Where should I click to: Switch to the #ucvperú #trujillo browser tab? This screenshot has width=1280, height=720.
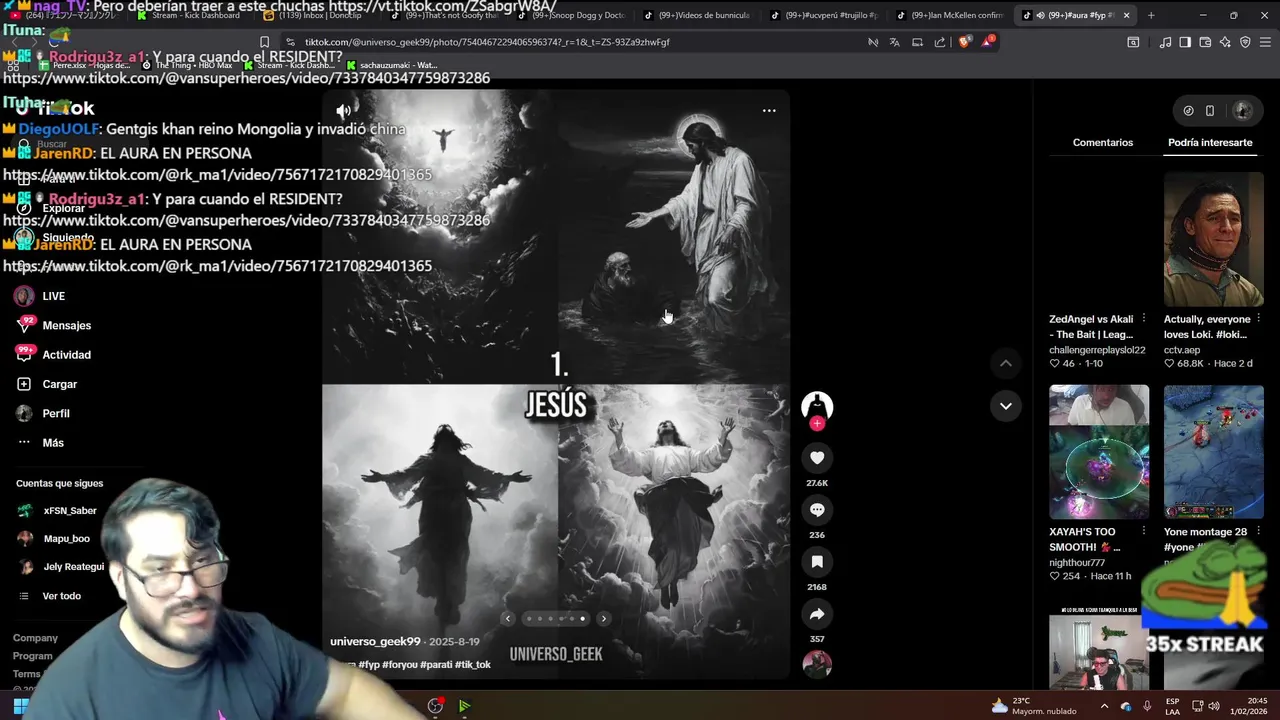pyautogui.click(x=824, y=15)
